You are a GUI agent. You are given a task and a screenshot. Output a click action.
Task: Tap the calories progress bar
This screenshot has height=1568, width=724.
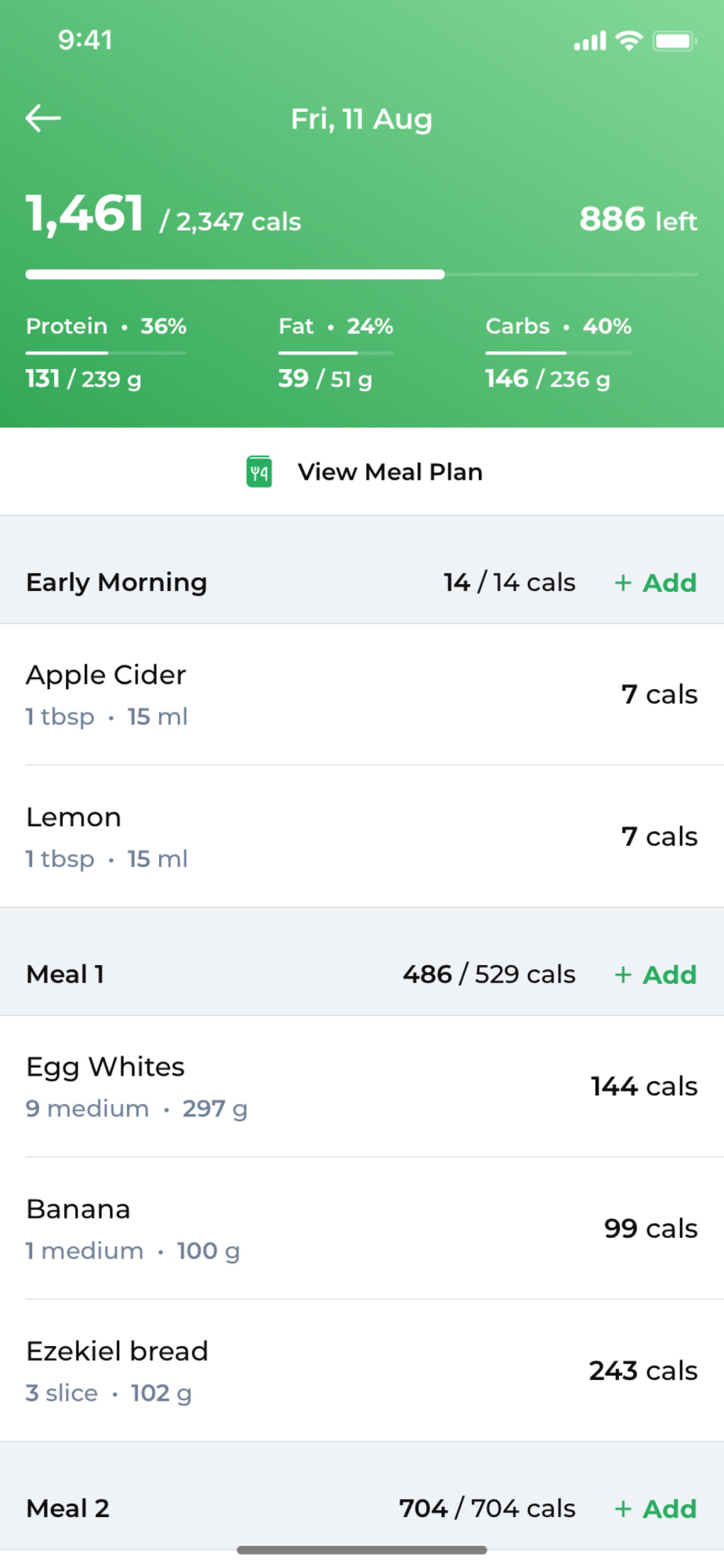[x=362, y=274]
